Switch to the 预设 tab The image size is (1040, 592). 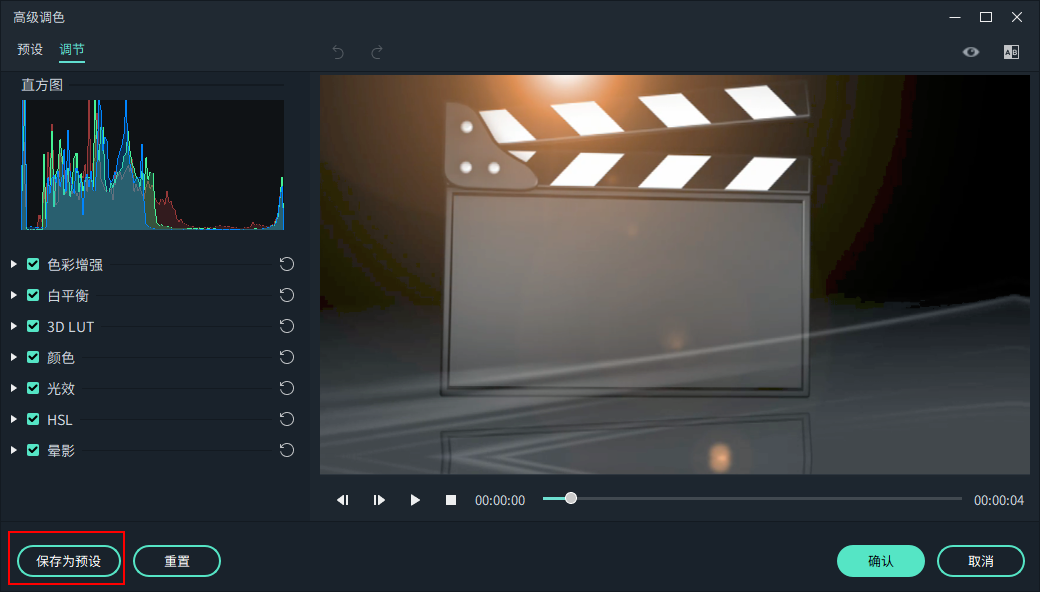(30, 49)
